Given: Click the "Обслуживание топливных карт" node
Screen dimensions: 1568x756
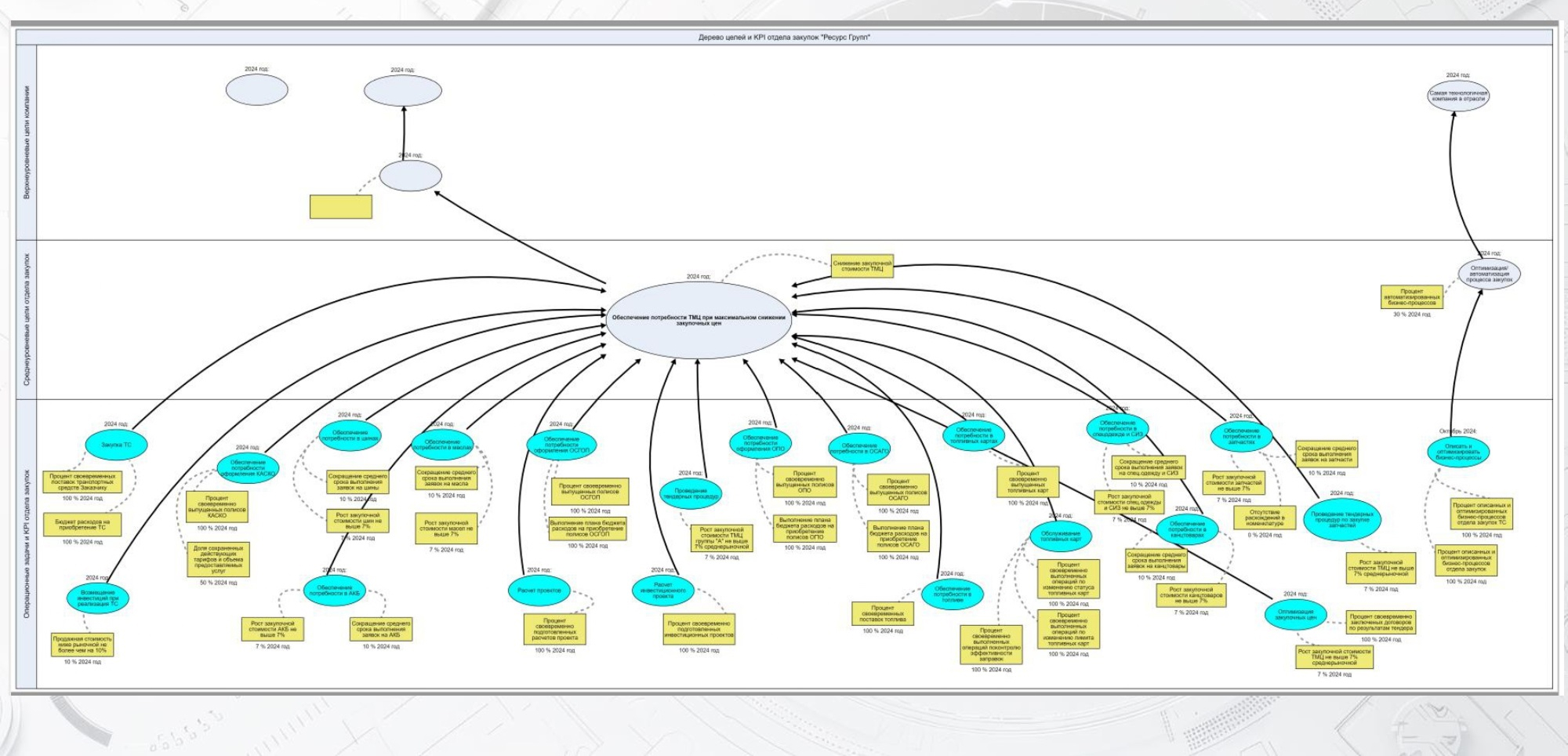Looking at the screenshot, I should click(1060, 537).
